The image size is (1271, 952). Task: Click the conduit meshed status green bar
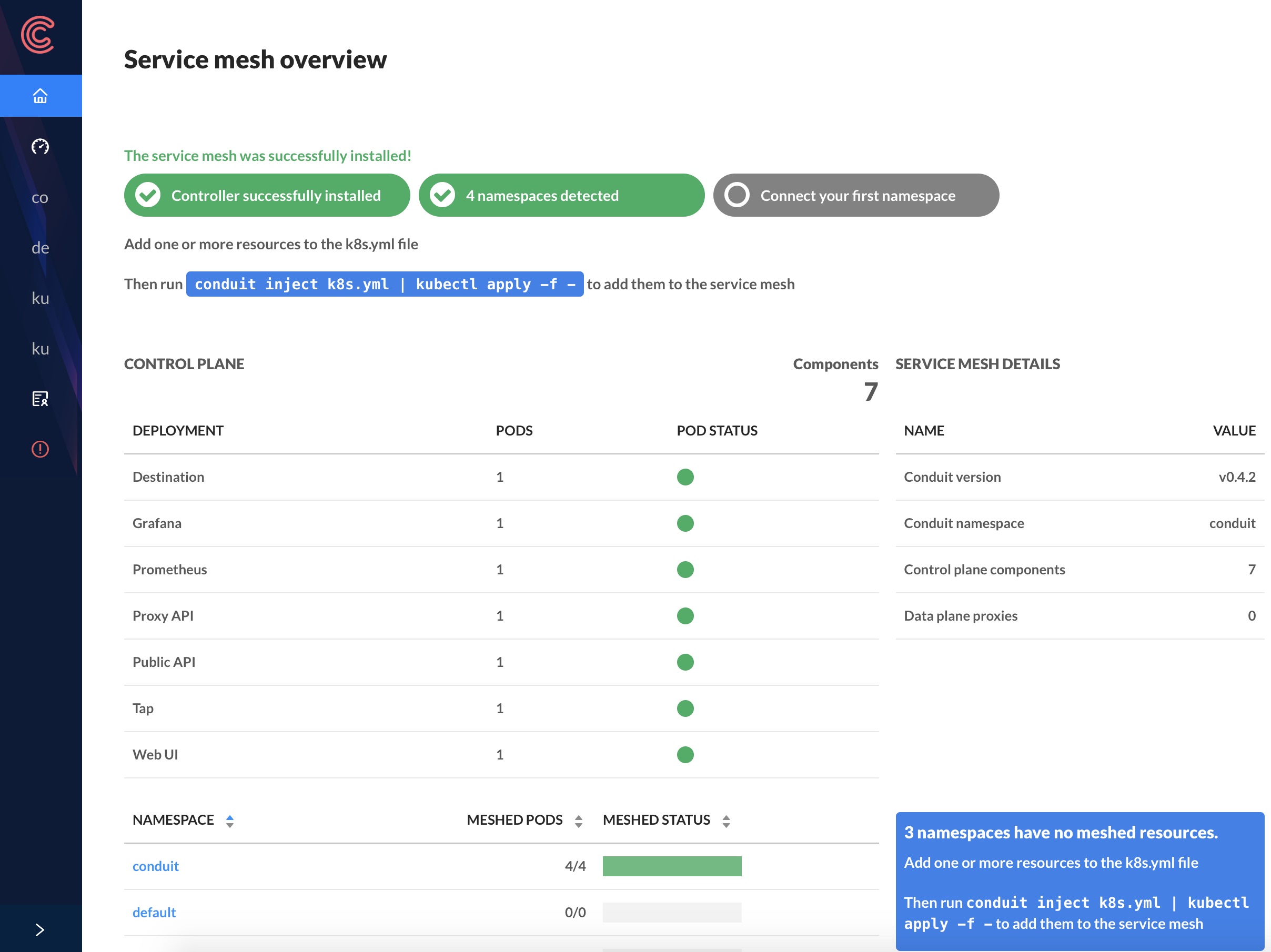coord(672,866)
